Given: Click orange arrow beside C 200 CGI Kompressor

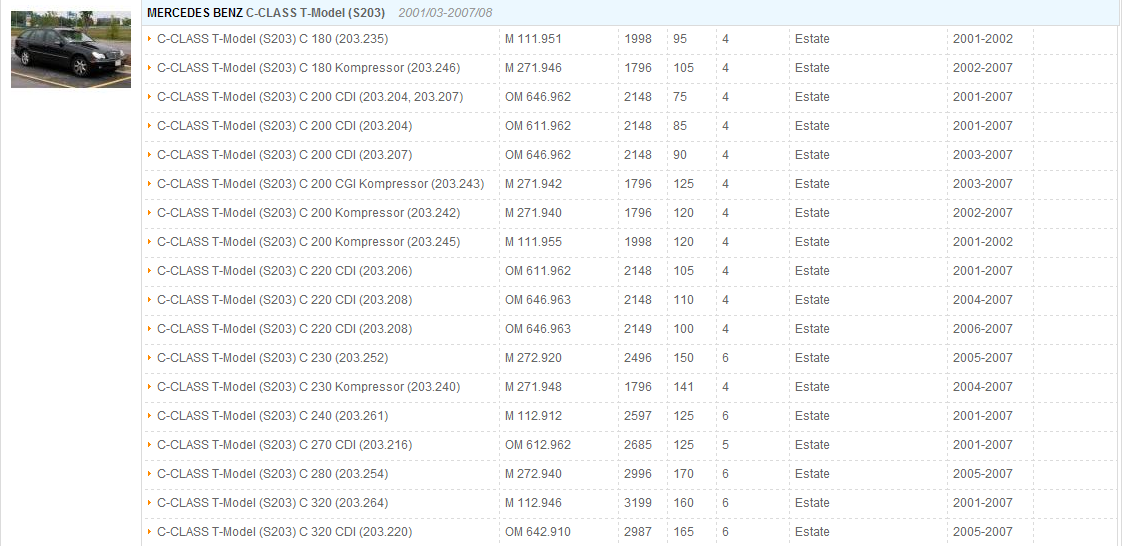Looking at the screenshot, I should point(149,183).
